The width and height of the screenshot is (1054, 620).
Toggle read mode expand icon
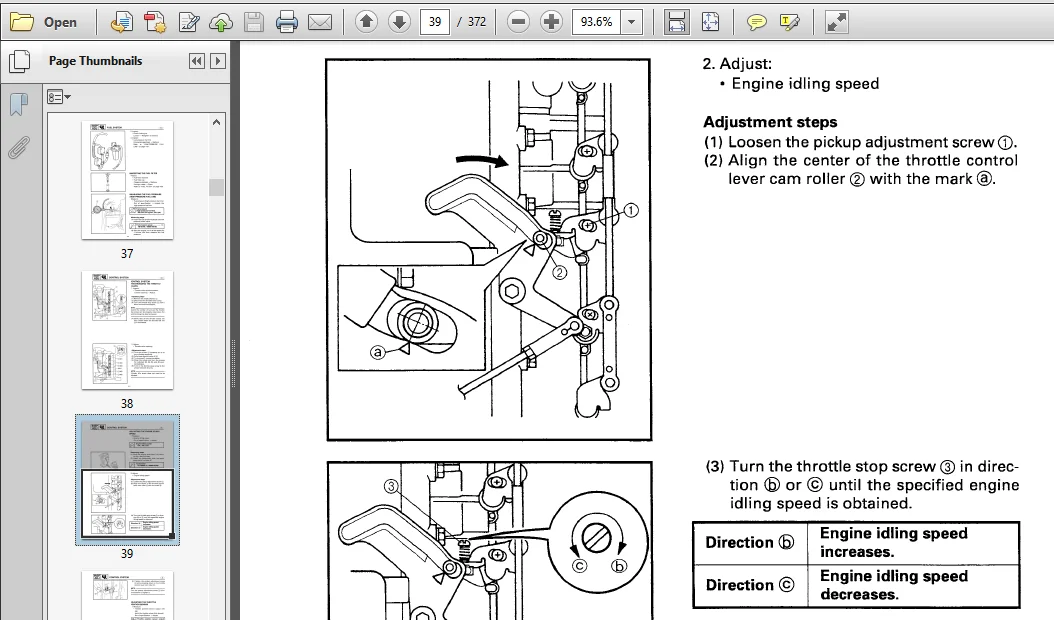tap(836, 22)
